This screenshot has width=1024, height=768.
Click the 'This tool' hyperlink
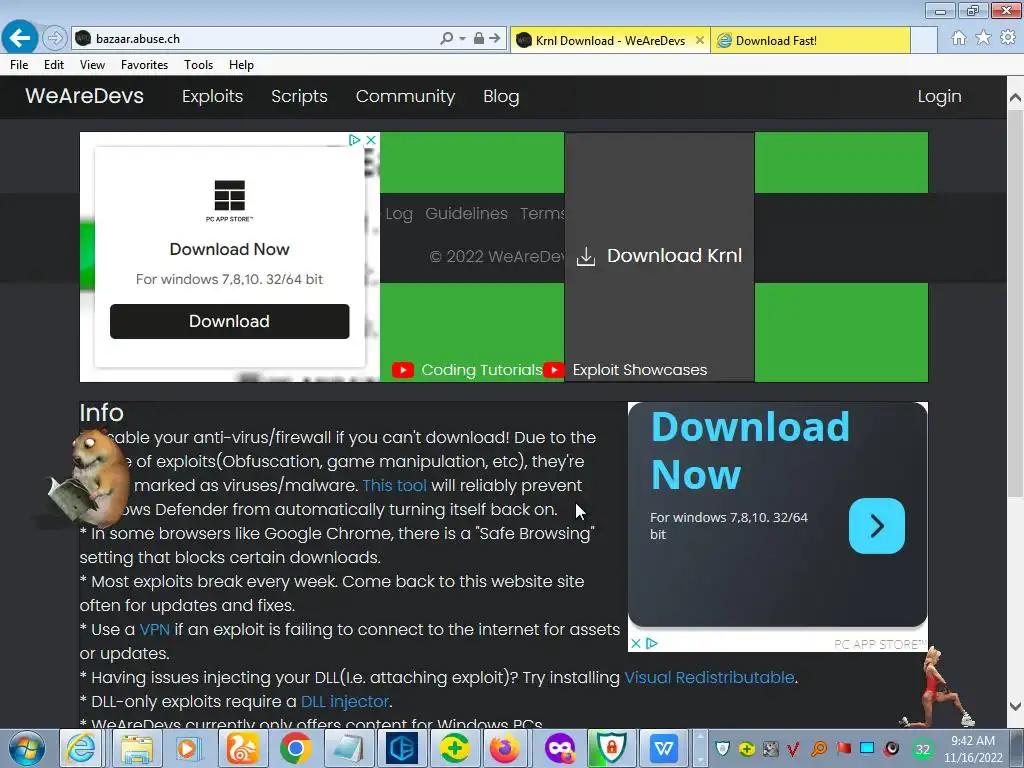point(394,485)
